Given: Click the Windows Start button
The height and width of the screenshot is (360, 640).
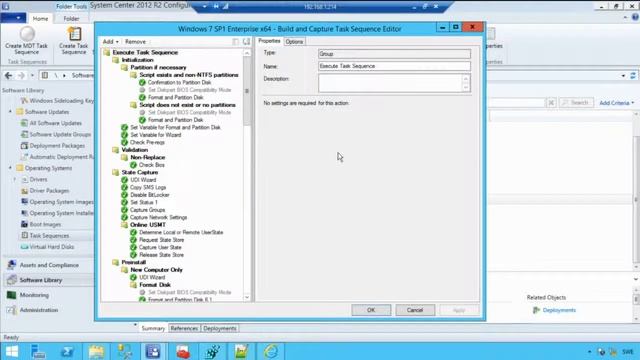Looking at the screenshot, I should click(x=12, y=352).
